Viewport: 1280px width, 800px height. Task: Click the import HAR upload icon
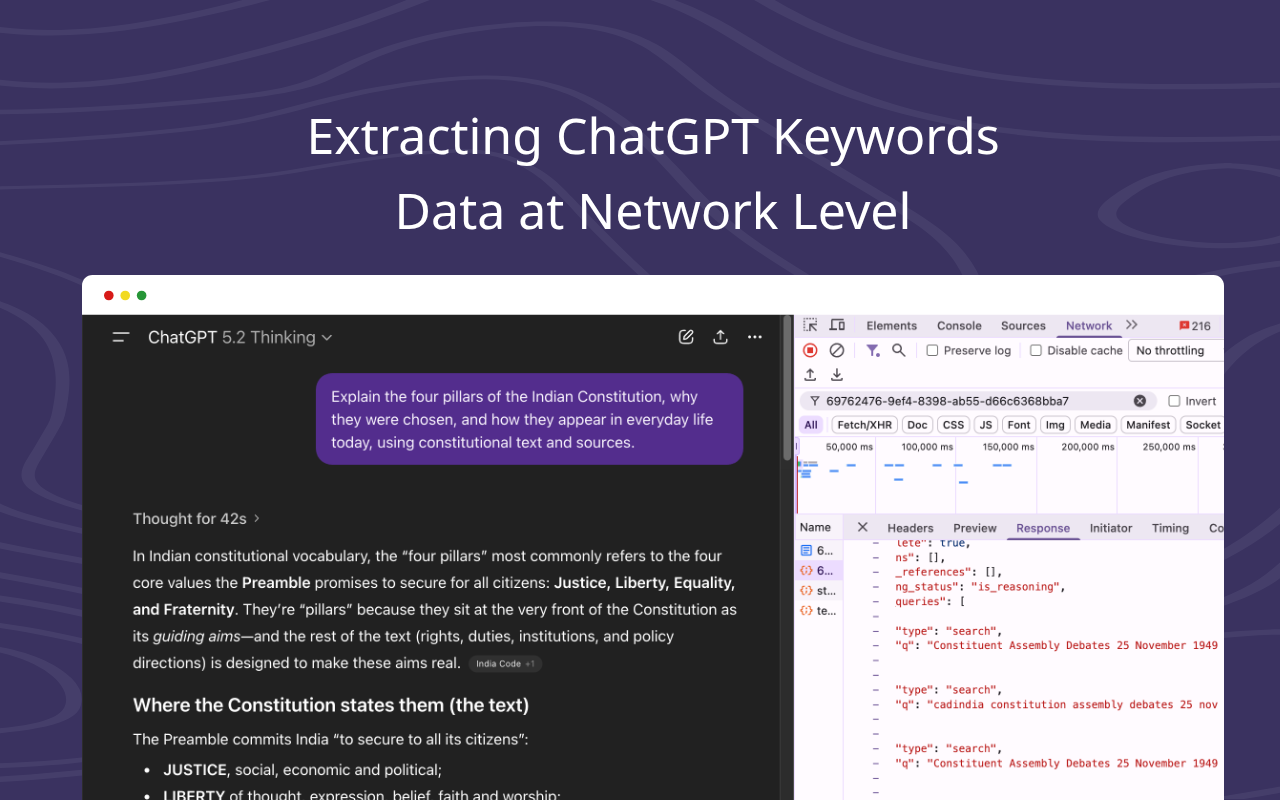click(810, 375)
